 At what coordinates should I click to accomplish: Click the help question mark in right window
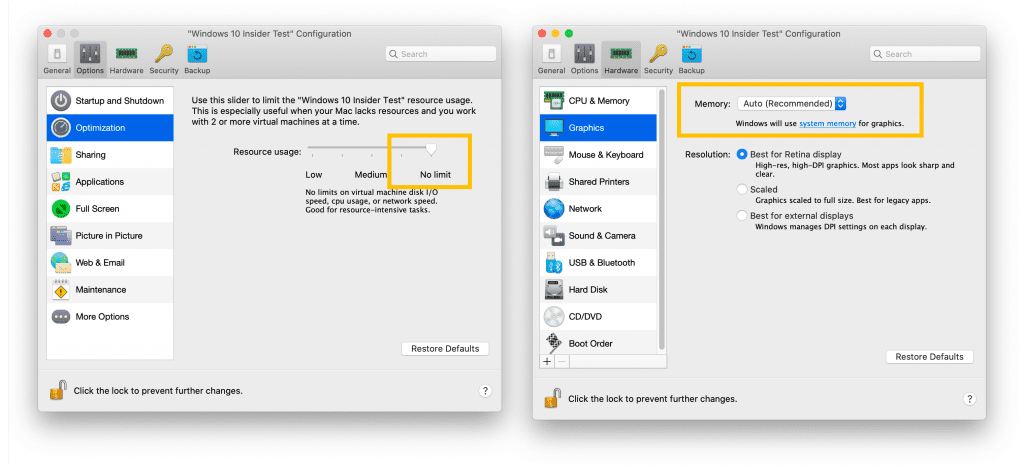click(969, 398)
